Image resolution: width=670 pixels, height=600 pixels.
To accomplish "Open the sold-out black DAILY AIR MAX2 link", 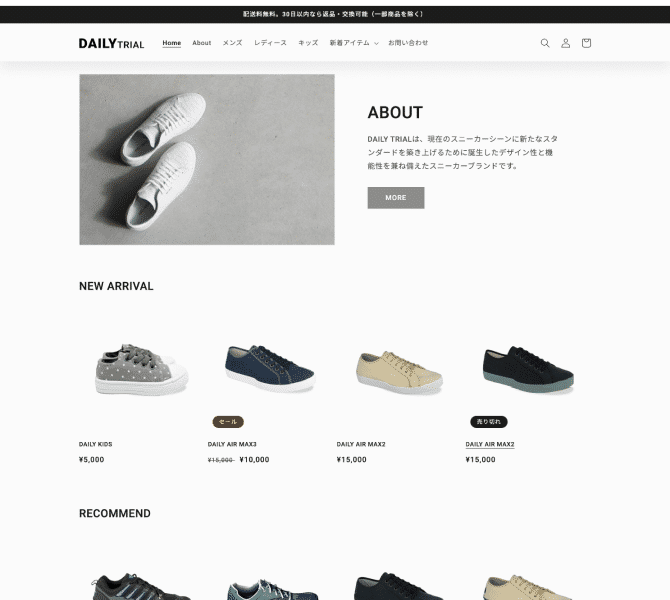I will coord(490,444).
